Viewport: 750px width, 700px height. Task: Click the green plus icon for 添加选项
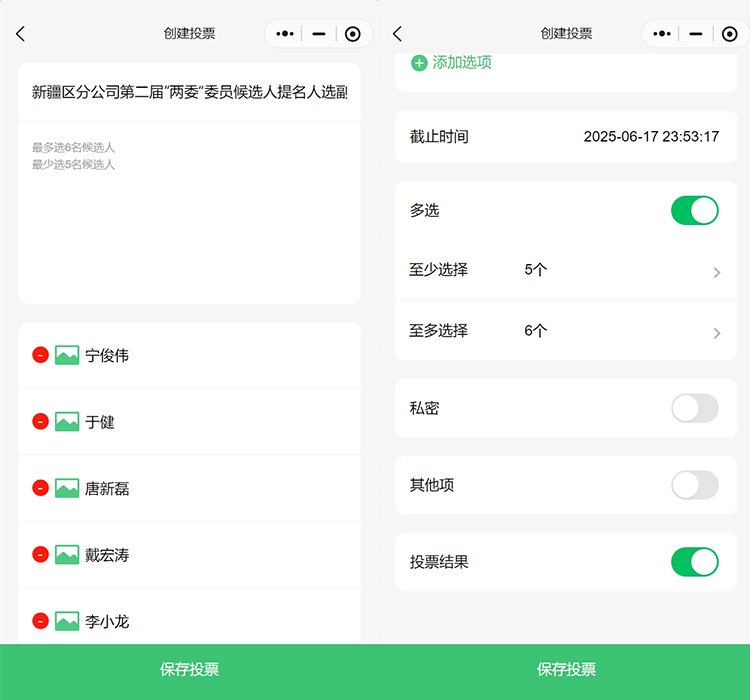click(x=419, y=62)
